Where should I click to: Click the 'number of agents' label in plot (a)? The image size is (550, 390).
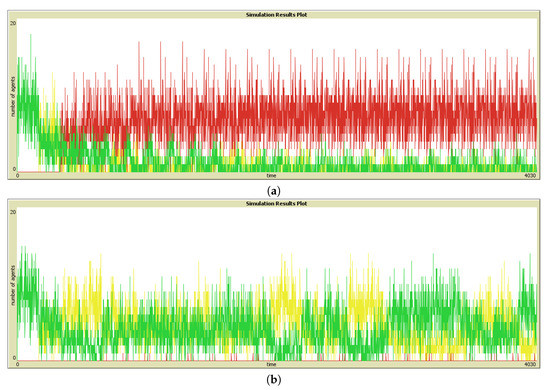point(13,96)
